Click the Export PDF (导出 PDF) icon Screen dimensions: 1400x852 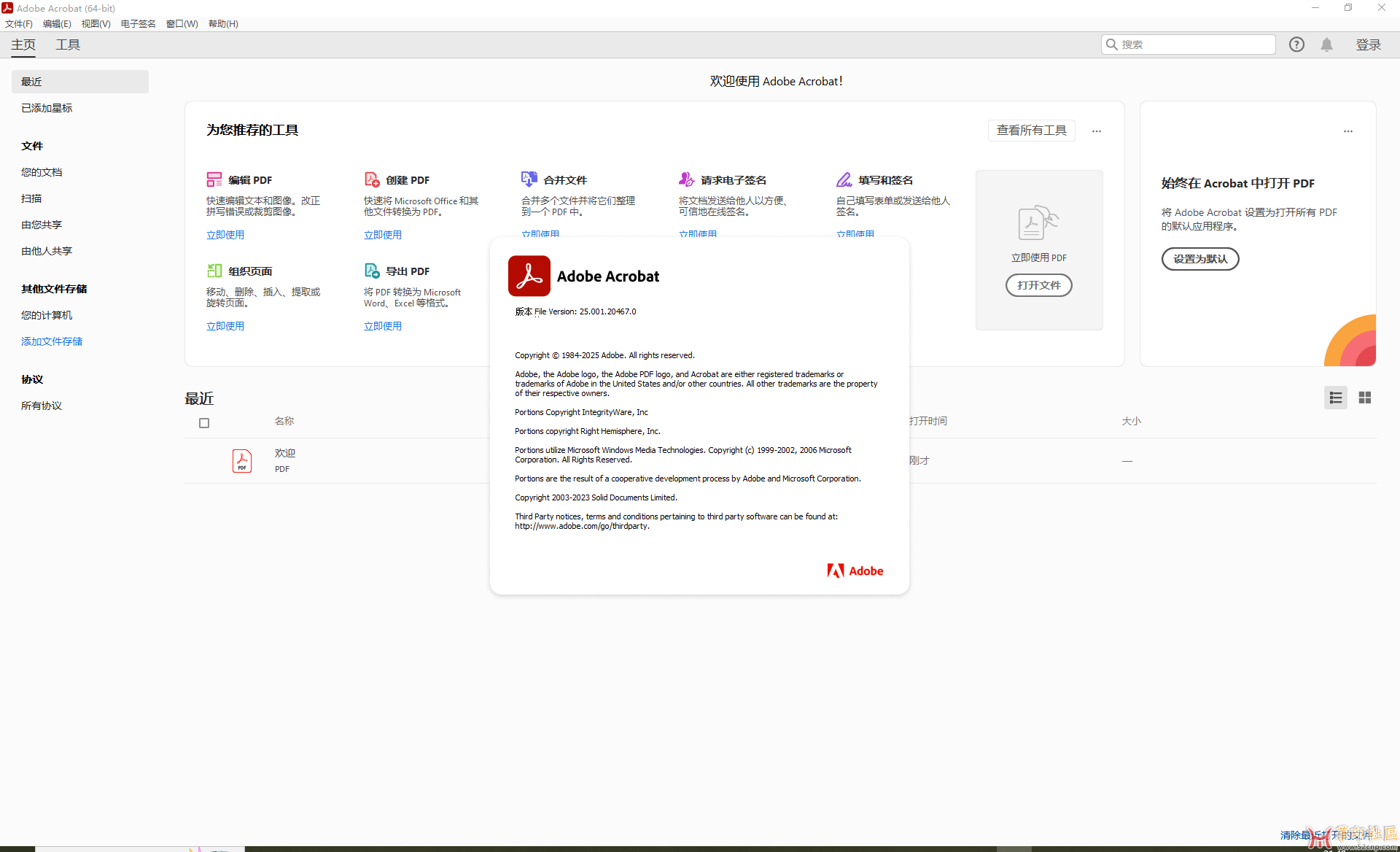coord(372,271)
